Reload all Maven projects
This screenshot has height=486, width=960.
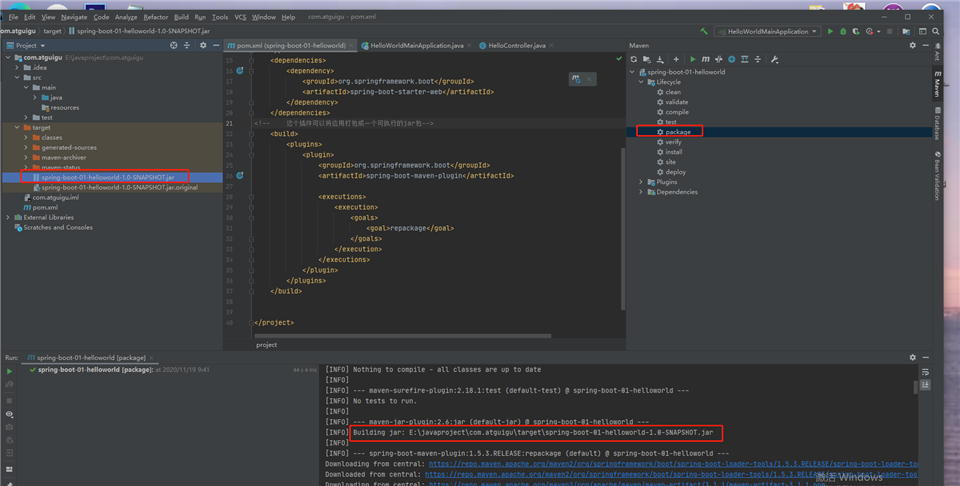click(x=633, y=59)
